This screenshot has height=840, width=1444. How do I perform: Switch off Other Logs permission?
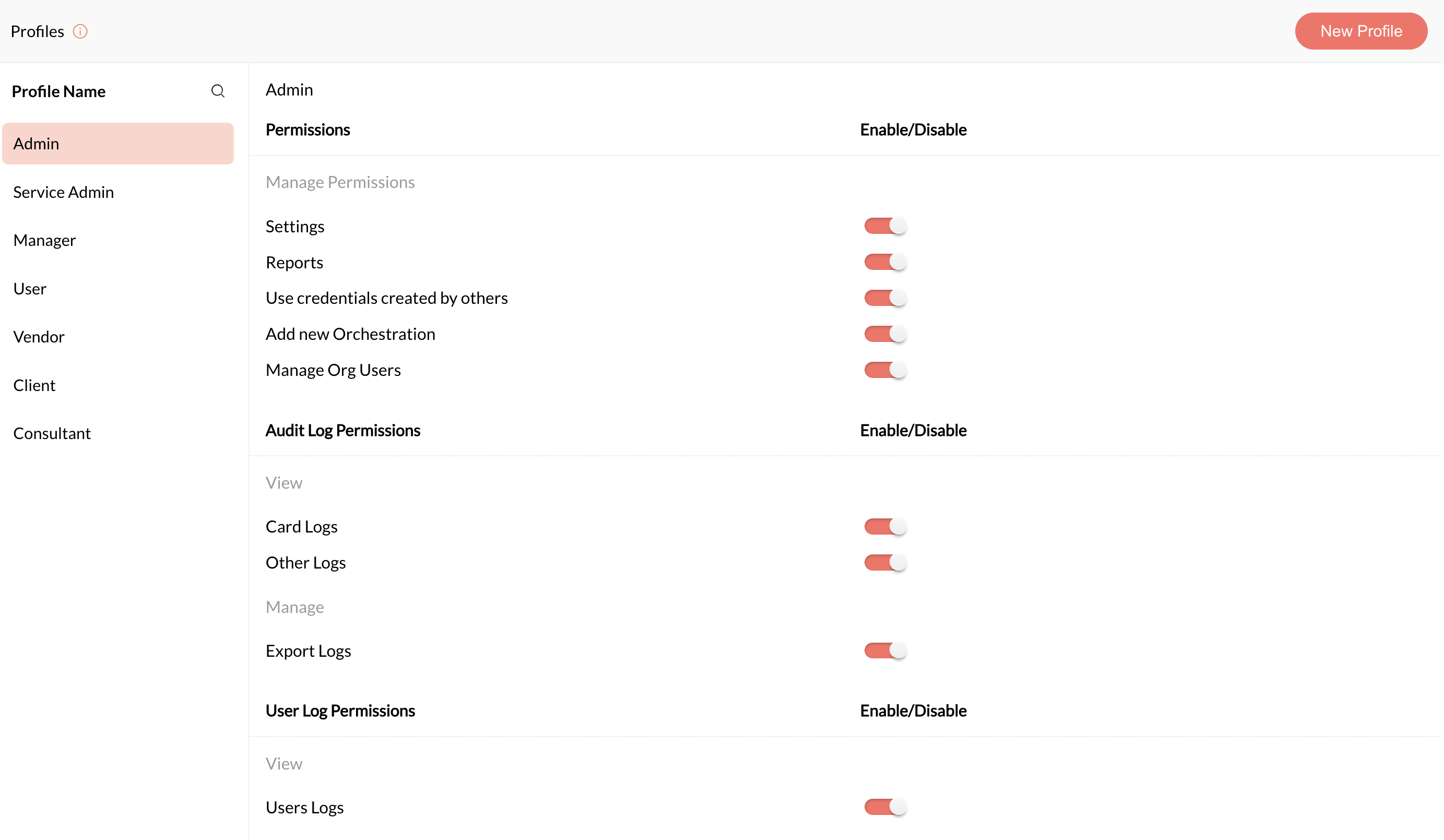tap(885, 562)
